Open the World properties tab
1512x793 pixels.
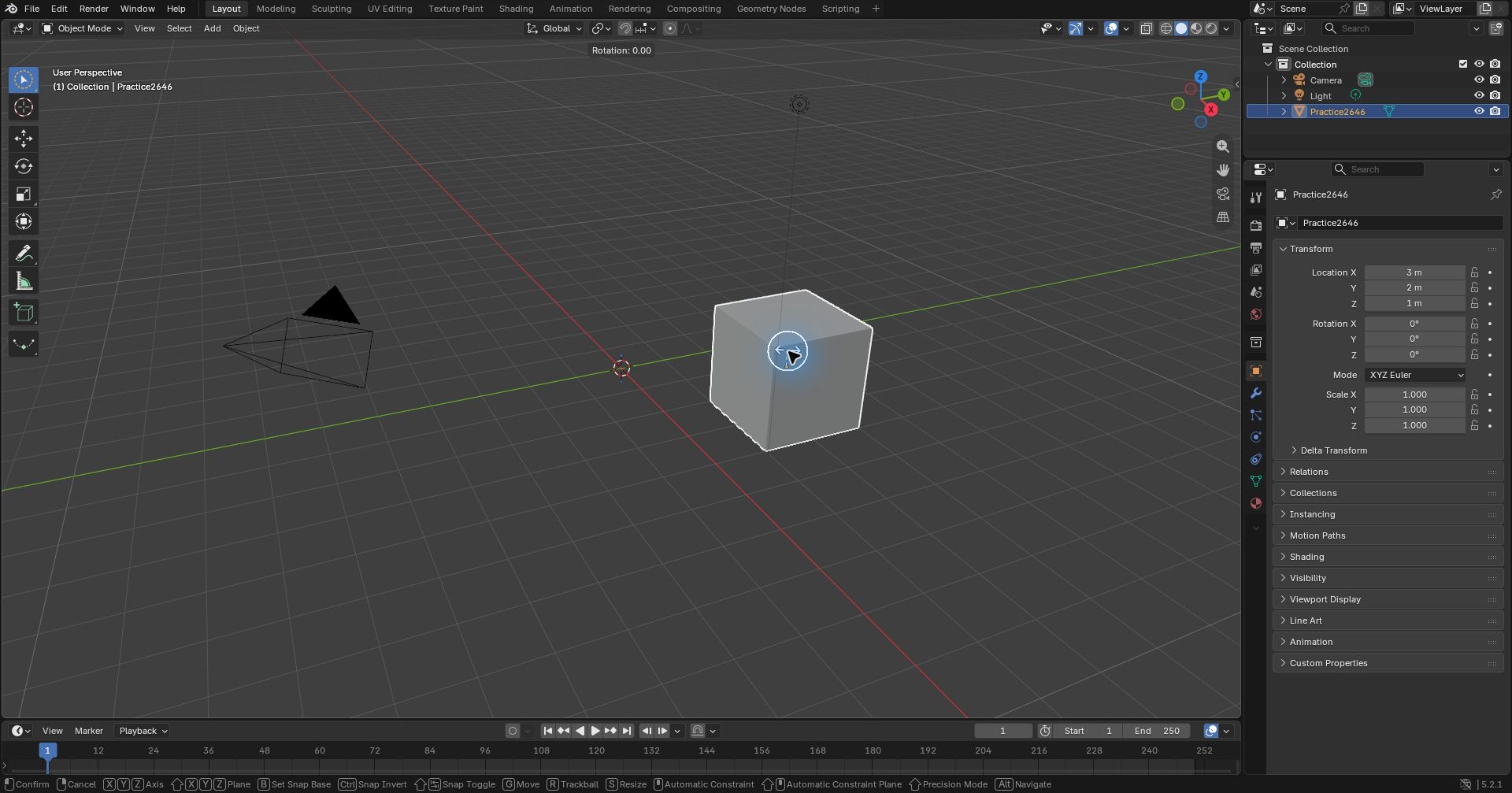[1256, 314]
